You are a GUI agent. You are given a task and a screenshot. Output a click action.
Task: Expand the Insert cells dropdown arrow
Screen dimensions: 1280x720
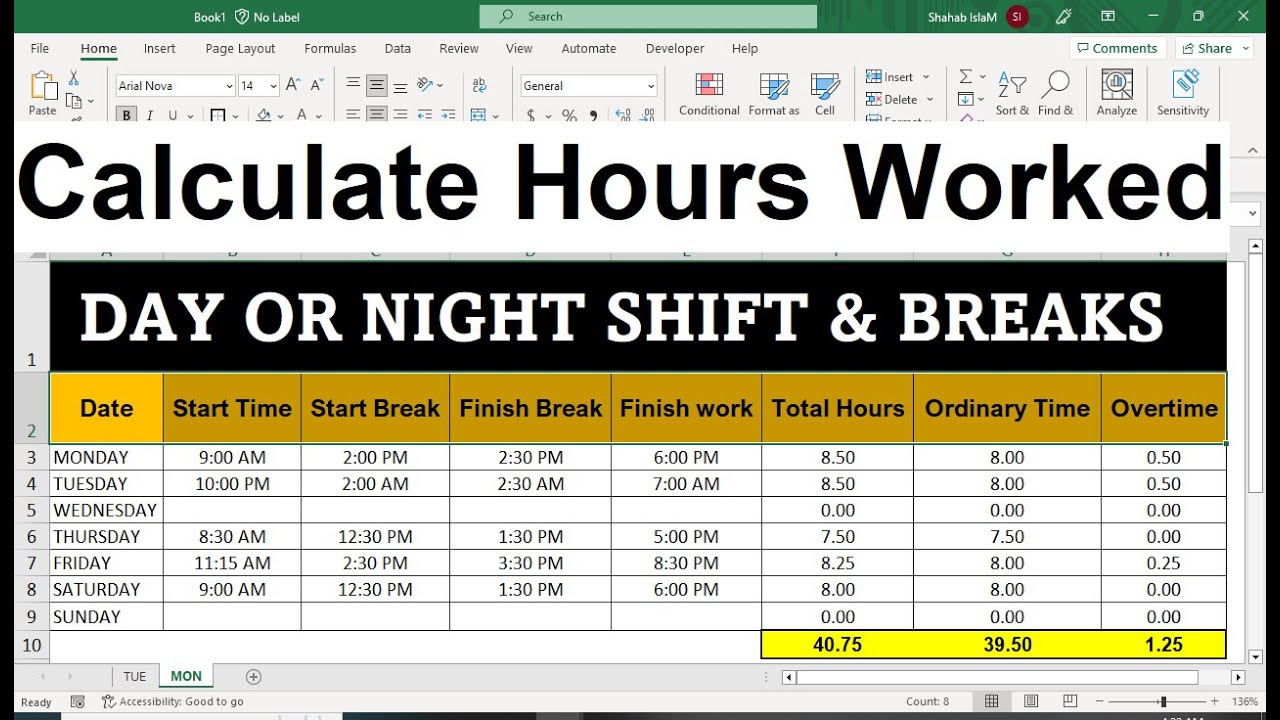926,77
